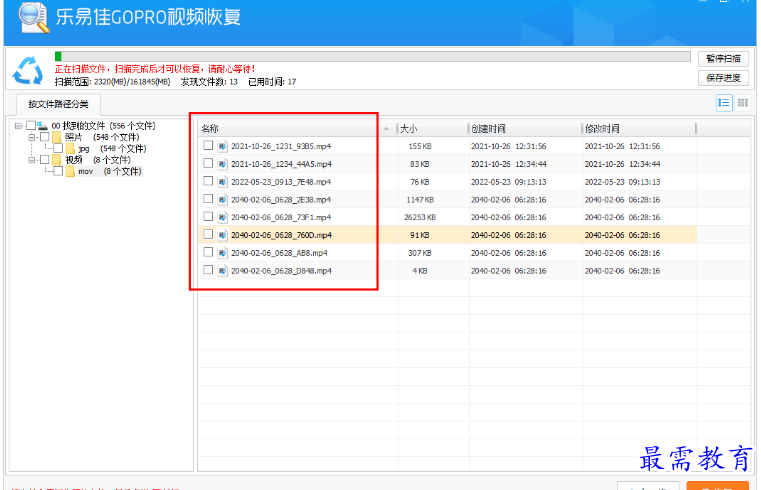Select the jpg (548 个文件) tree item
This screenshot has width=761, height=490.
(x=112, y=148)
